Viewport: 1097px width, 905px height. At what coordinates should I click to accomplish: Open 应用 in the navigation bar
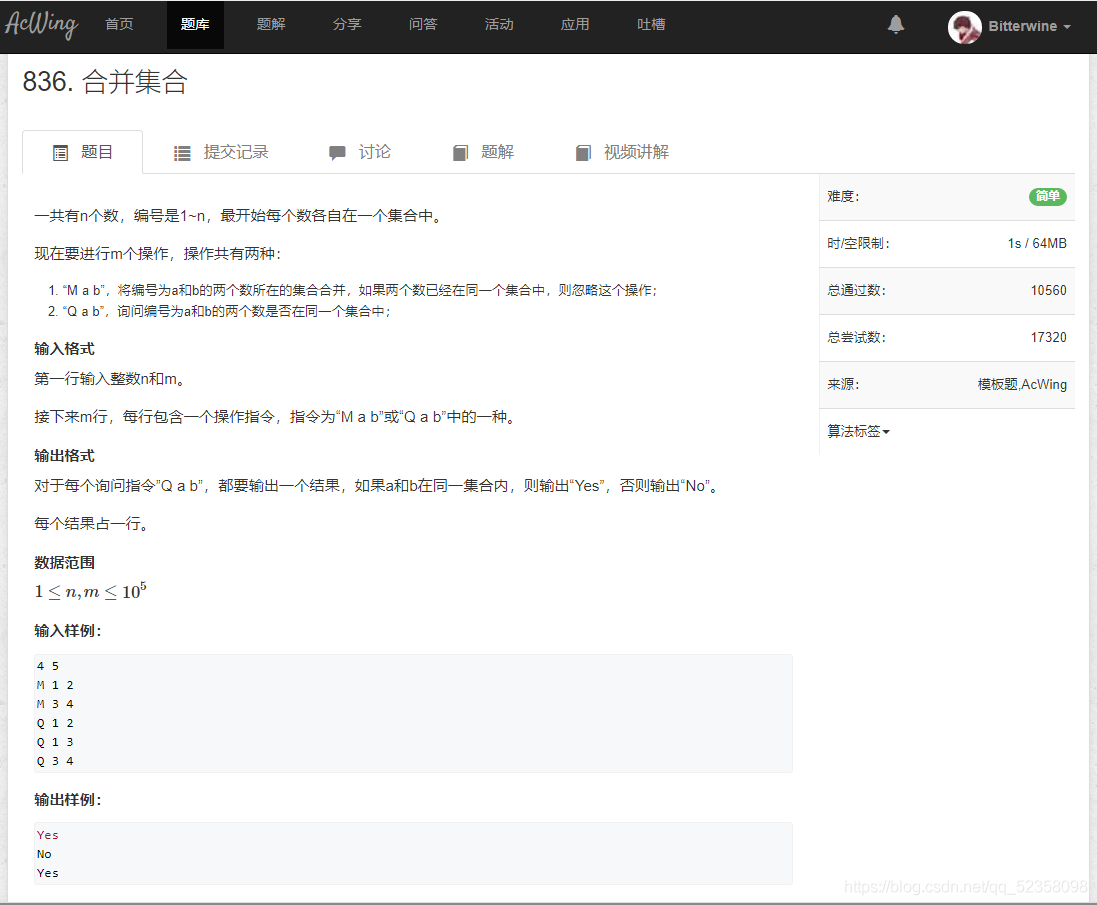click(x=575, y=24)
